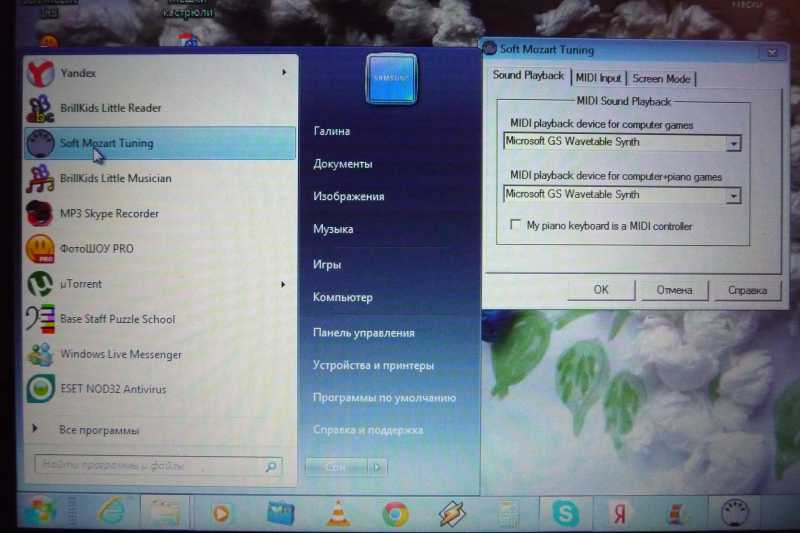Open Программы по умолчанию
This screenshot has height=533, width=800.
pos(384,398)
